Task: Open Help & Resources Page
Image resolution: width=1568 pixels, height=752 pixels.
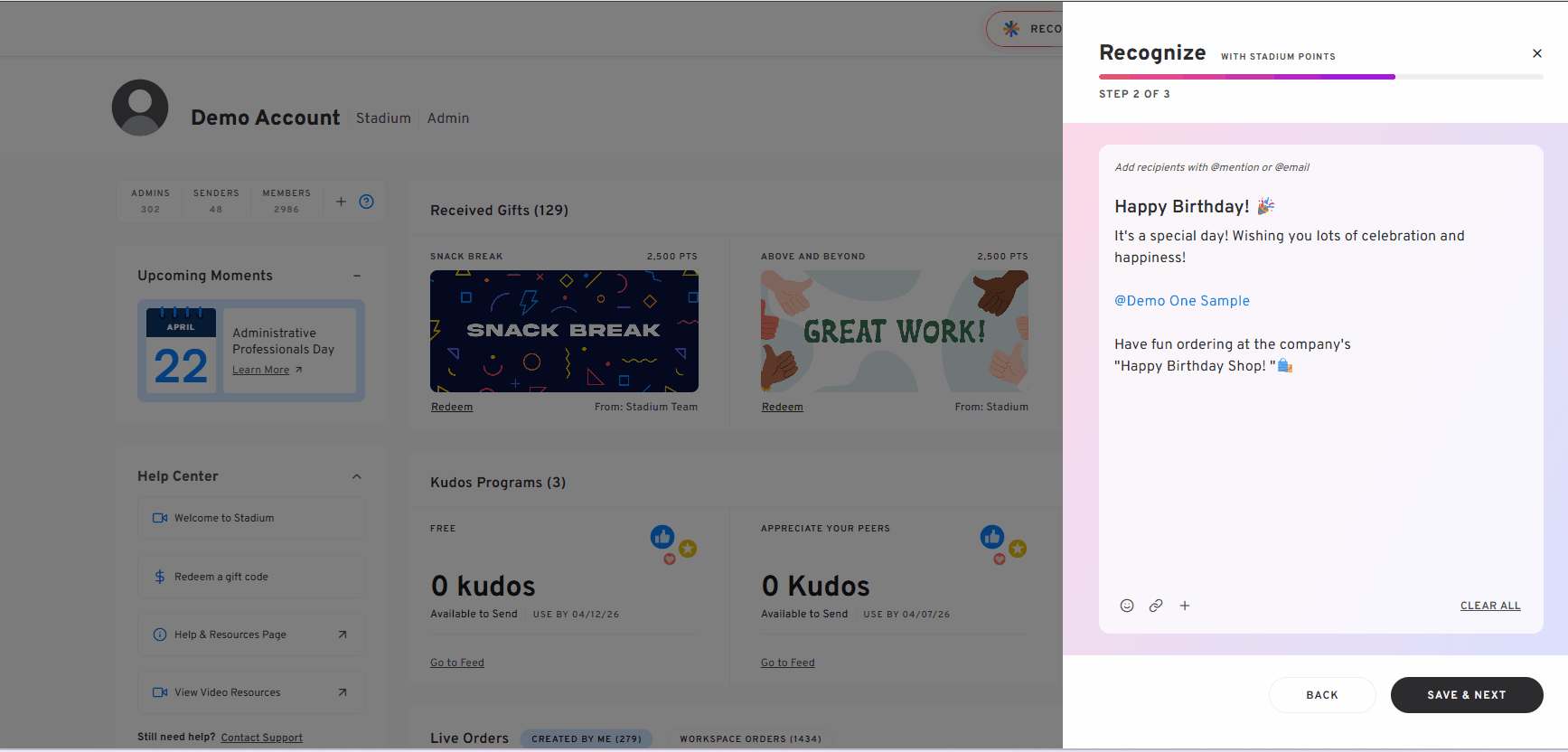Action: [x=251, y=634]
